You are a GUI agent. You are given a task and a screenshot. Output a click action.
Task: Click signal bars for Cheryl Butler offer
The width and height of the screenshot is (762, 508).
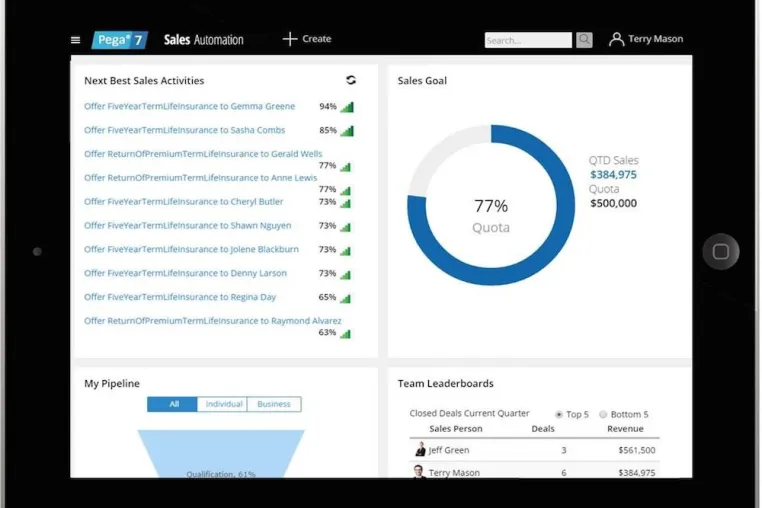346,203
